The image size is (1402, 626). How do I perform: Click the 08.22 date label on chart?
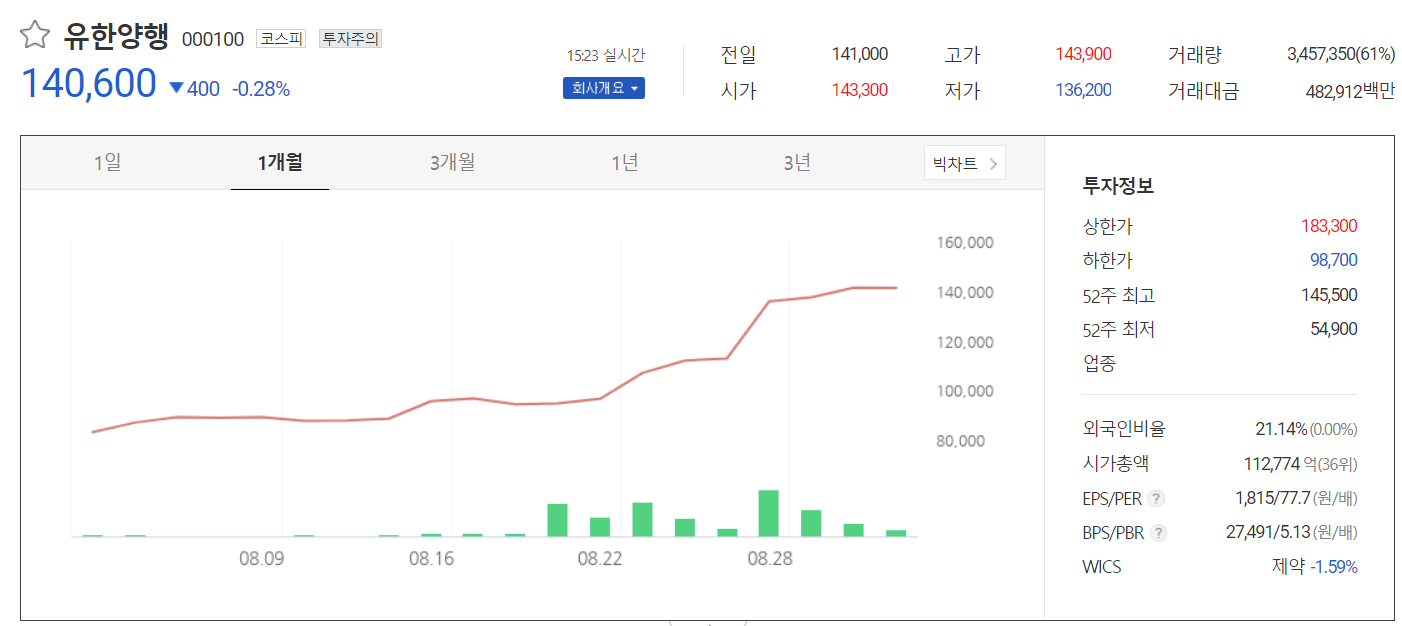click(600, 559)
